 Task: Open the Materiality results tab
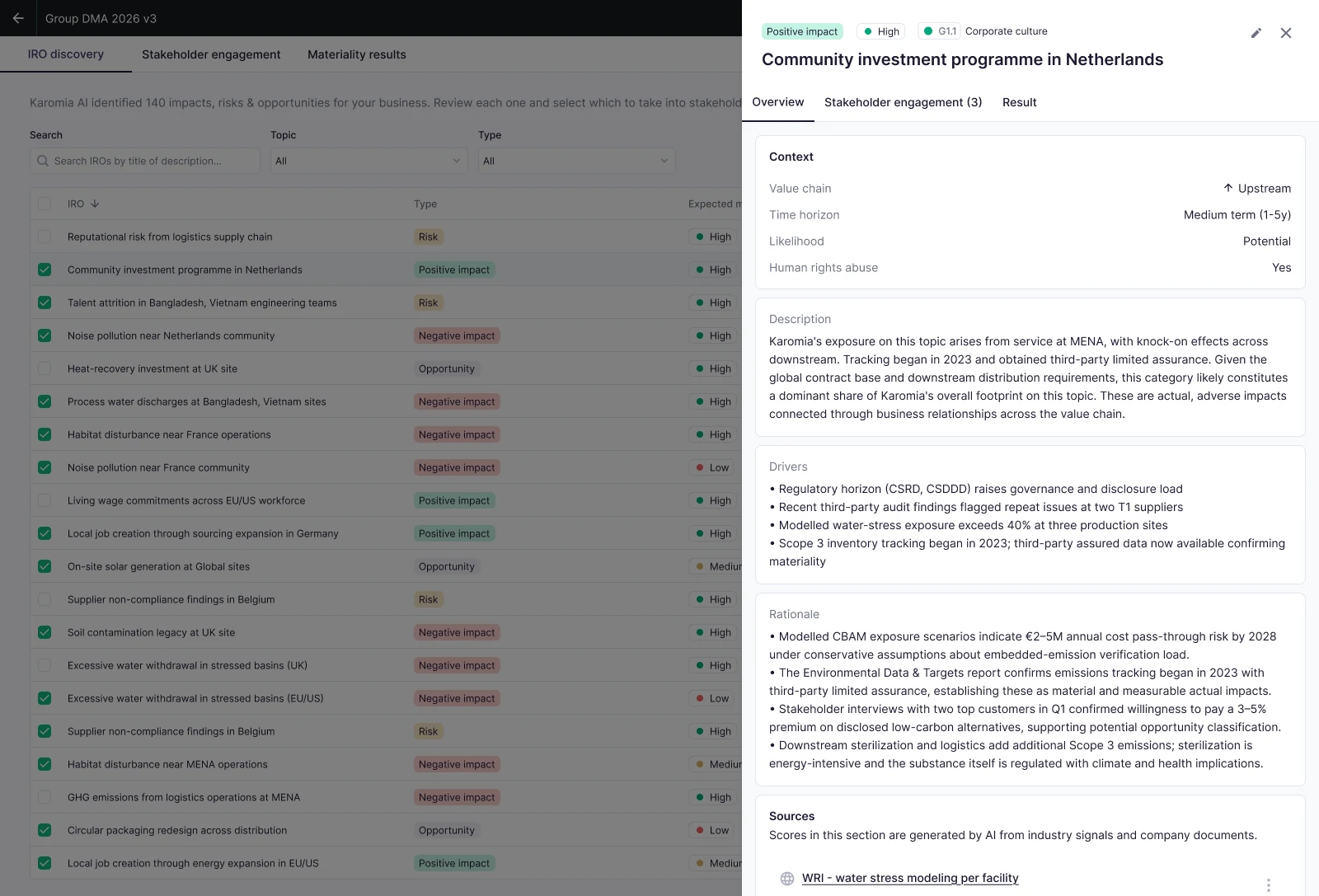coord(357,54)
